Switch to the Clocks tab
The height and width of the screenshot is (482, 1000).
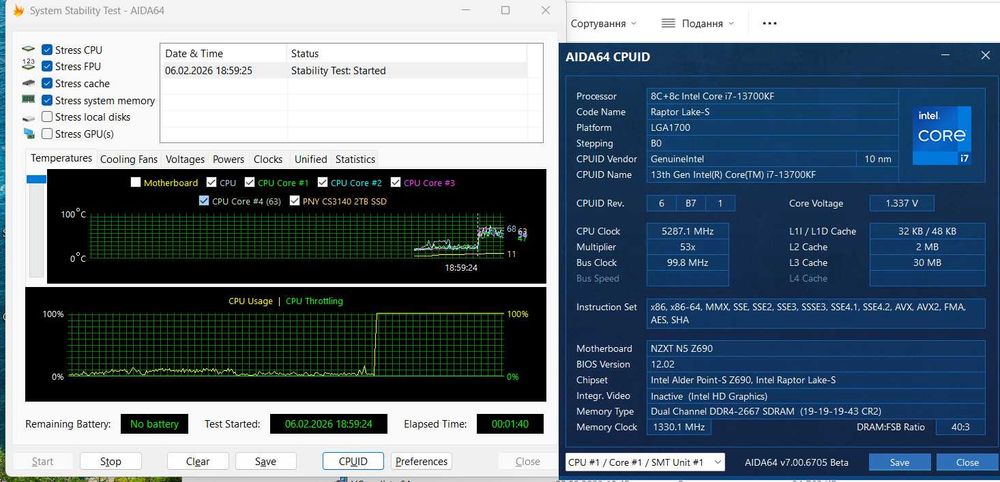(x=268, y=159)
